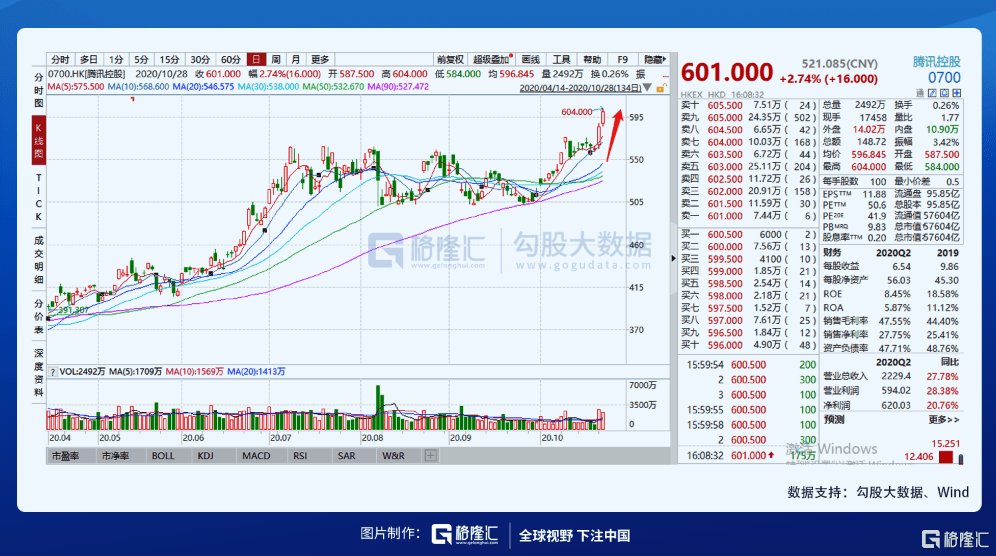Screen dimensions: 996x556
Task: Open the F9 deep-data button
Action: click(x=622, y=59)
